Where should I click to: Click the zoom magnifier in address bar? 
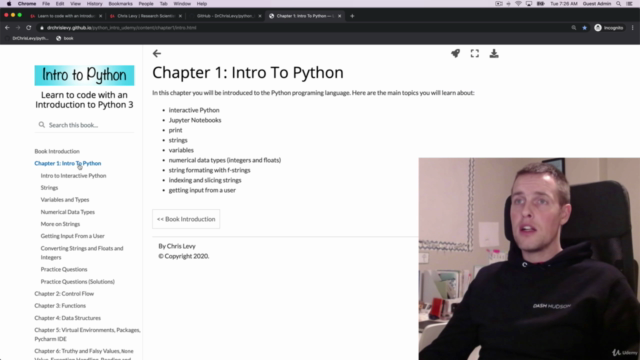[574, 28]
